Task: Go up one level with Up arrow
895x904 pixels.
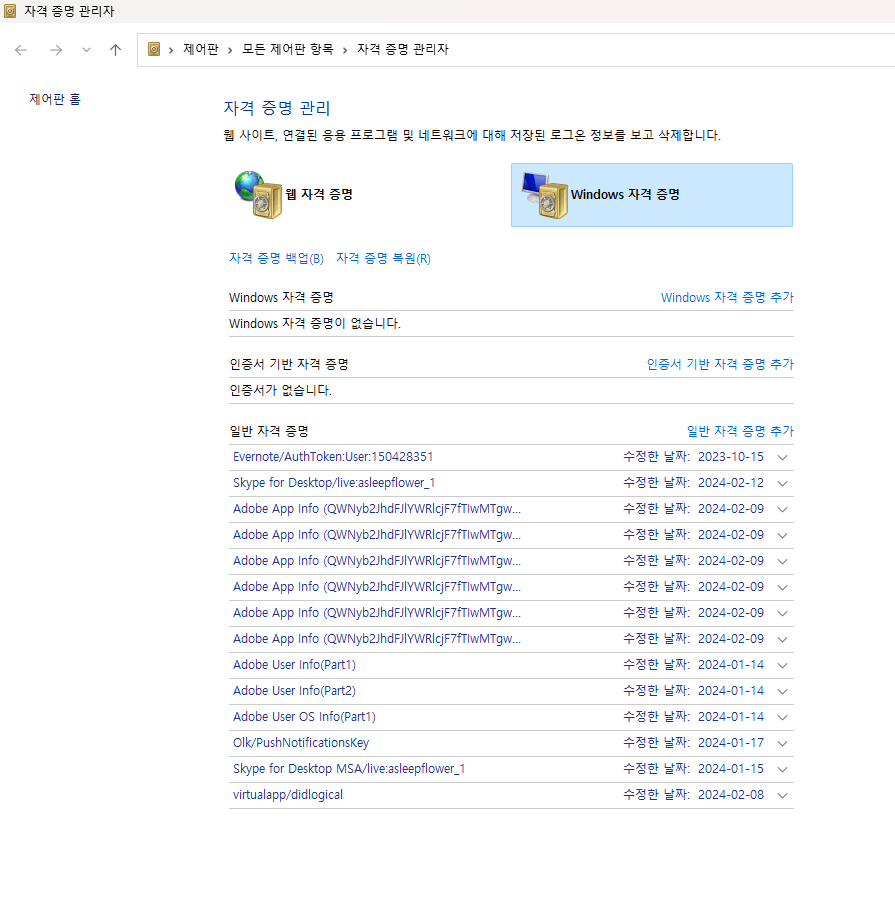Action: (x=115, y=50)
